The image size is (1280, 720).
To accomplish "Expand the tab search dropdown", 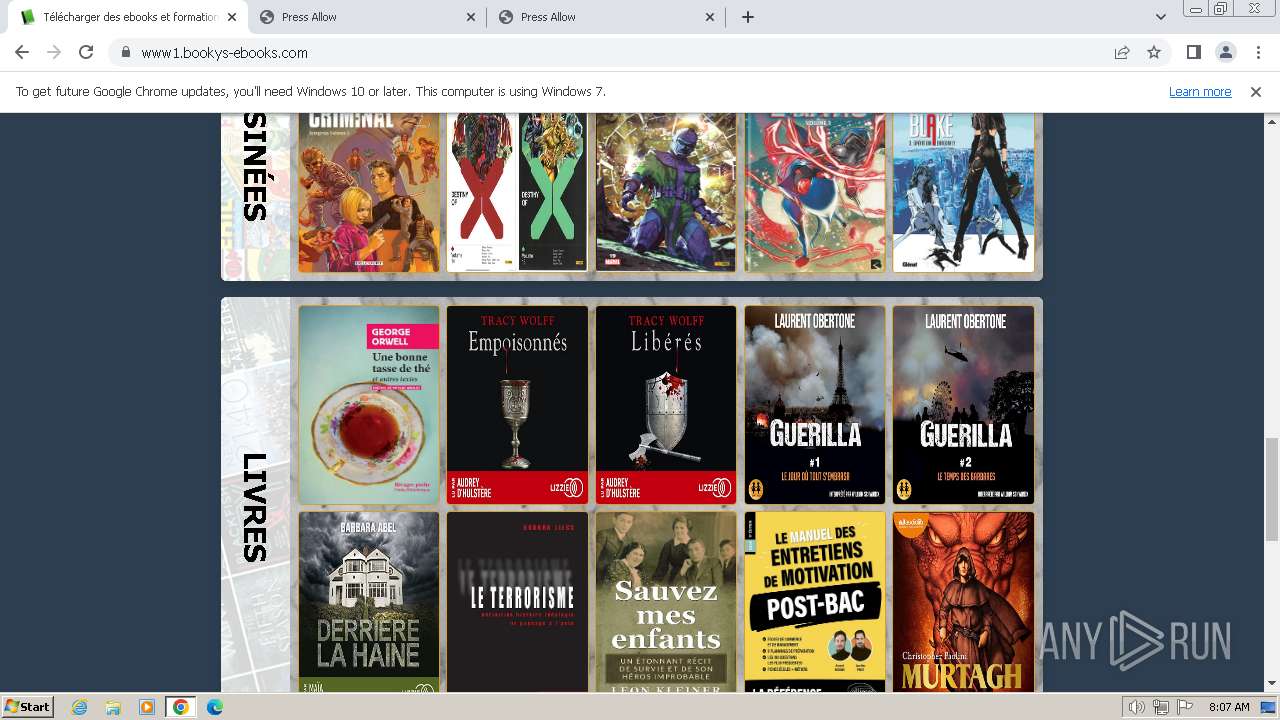I will (1161, 17).
